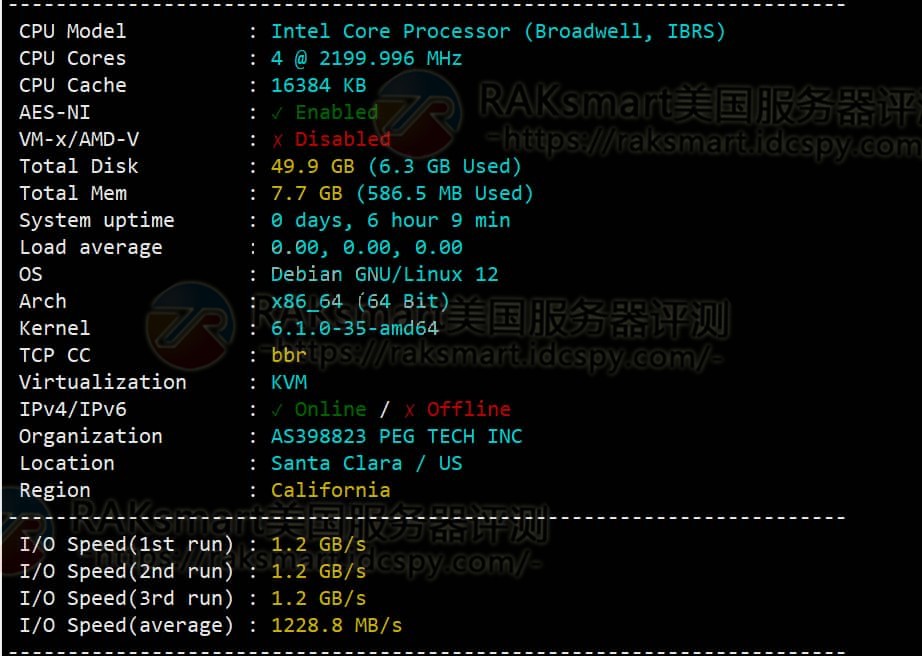This screenshot has height=656, width=922.
Task: Click the green checkmark before Online
Action: click(x=277, y=409)
